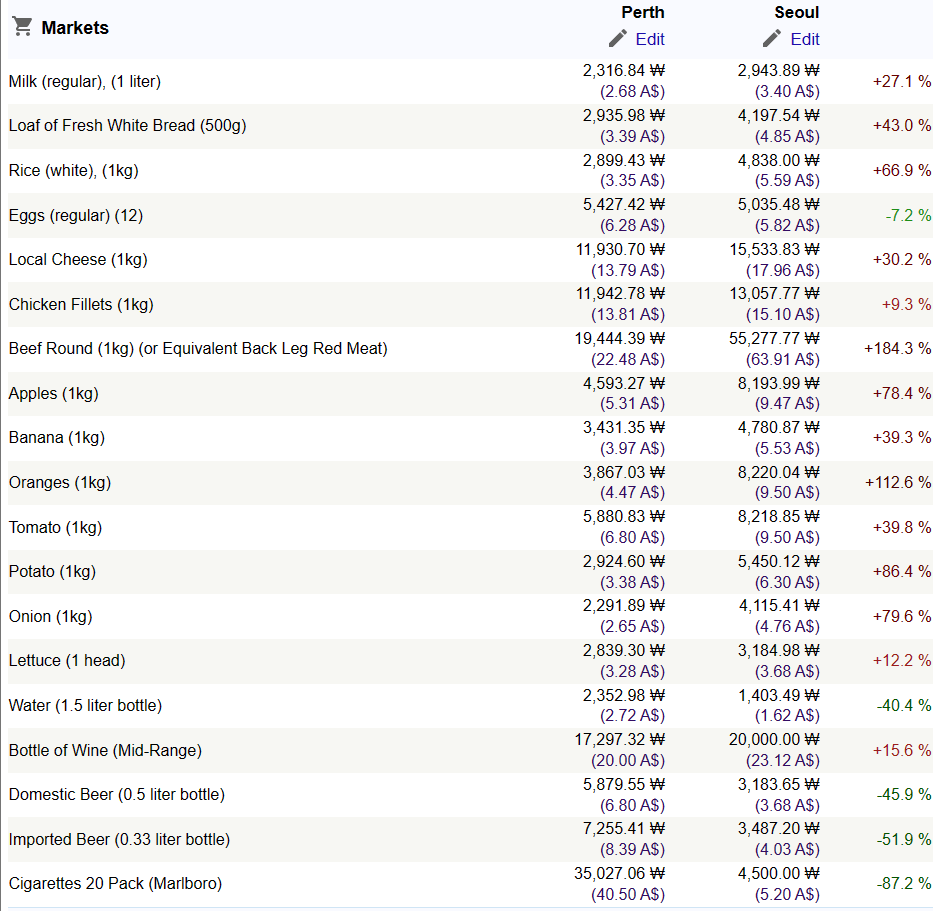The height and width of the screenshot is (911, 938).
Task: Click Perth milk price 2,316.84 ₩
Action: [x=623, y=71]
